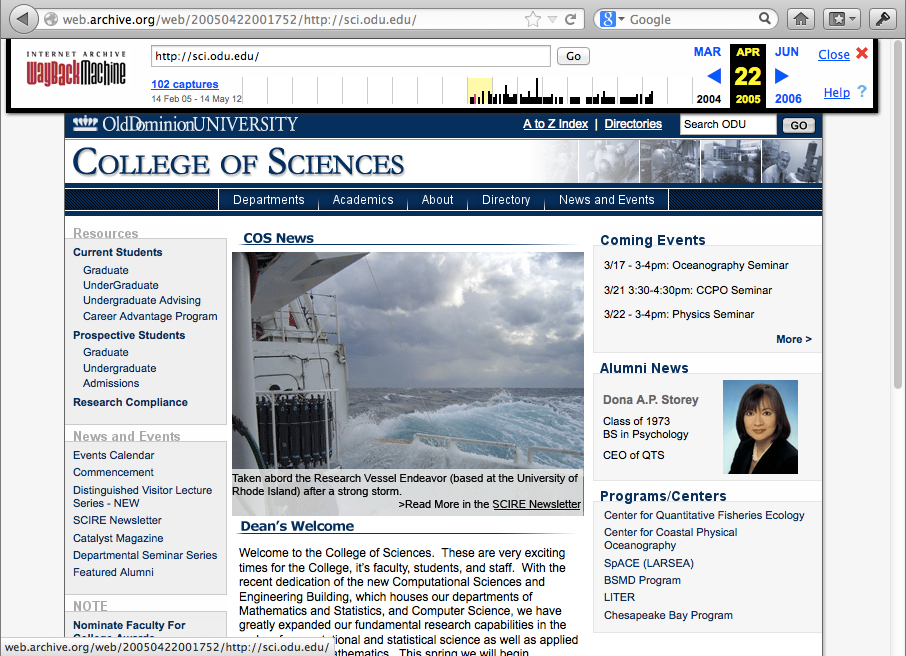Open Chesapeake Bay Program link
Screen dimensions: 906x656
pos(668,616)
